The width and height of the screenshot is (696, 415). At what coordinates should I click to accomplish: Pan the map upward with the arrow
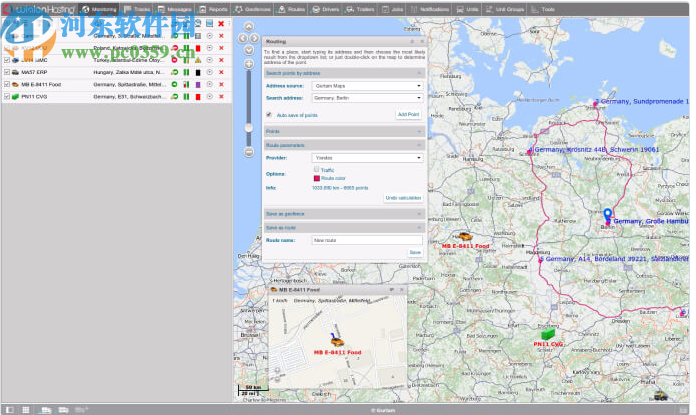click(249, 27)
